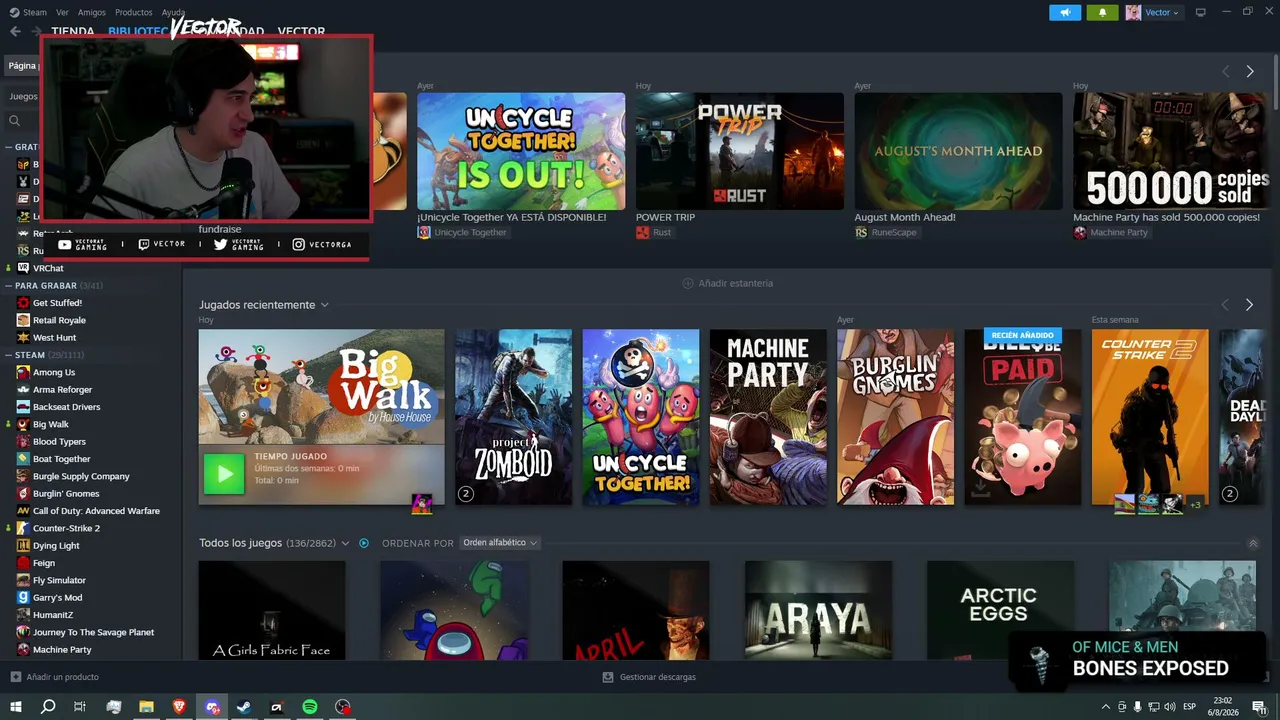Viewport: 1280px width, 720px height.
Task: Open the Vector account dropdown
Action: pos(1153,12)
